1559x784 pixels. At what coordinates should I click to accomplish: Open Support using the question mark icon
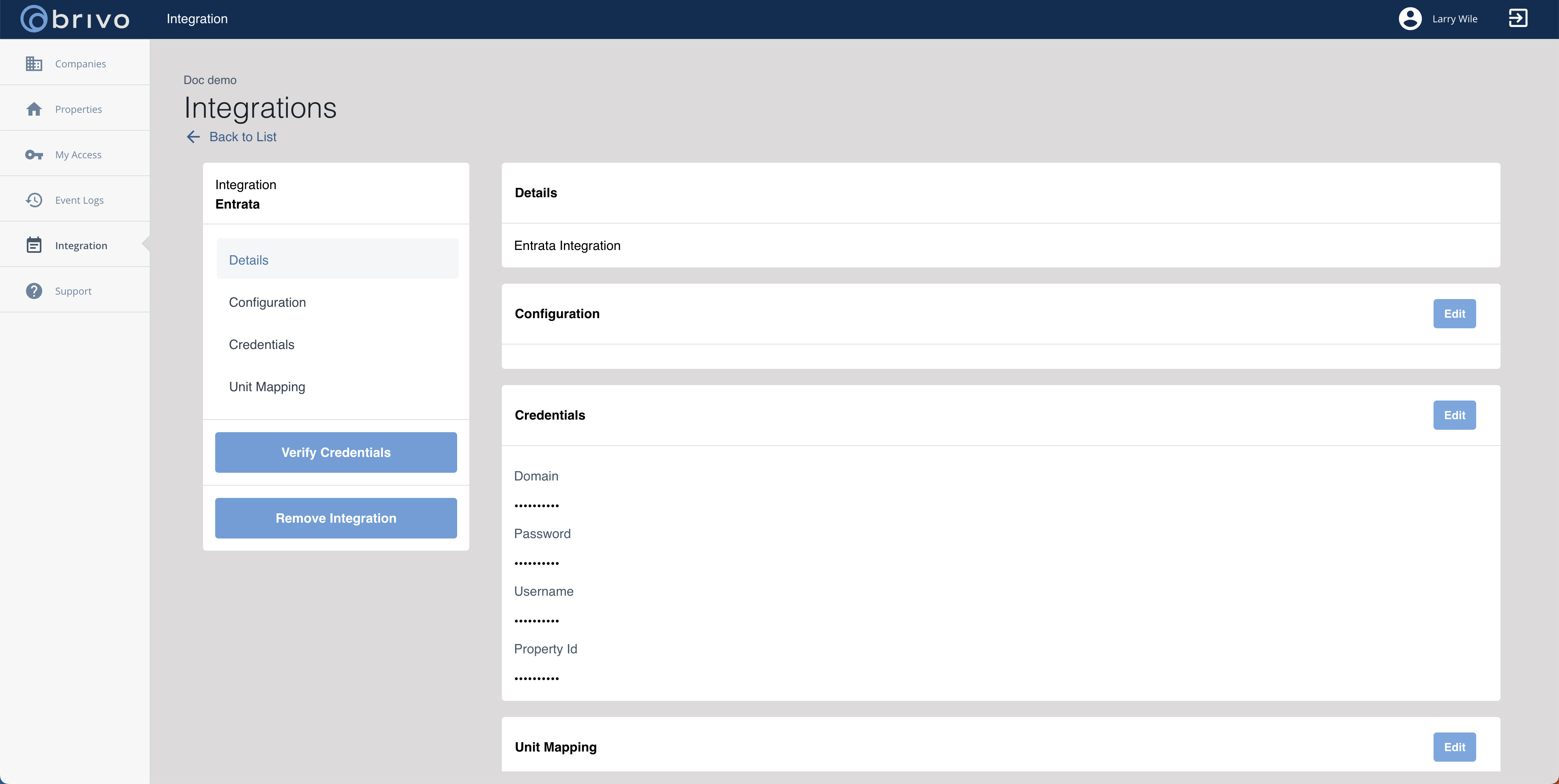35,291
